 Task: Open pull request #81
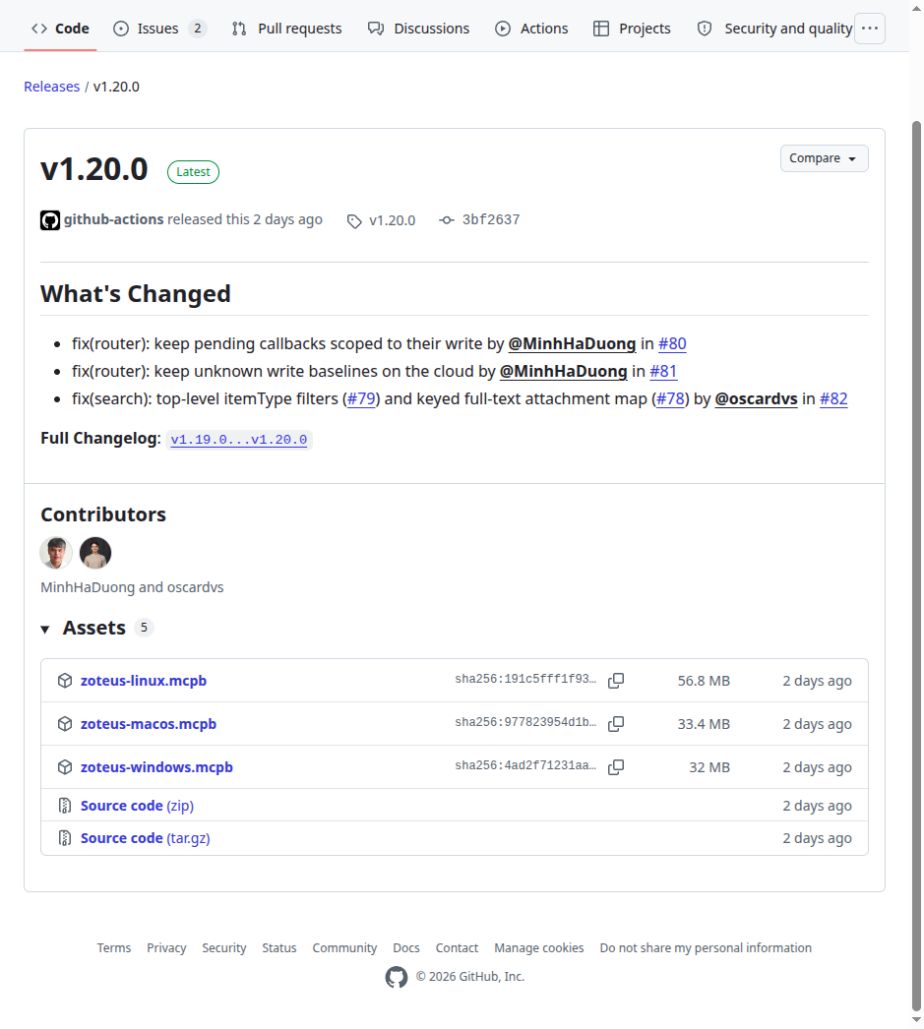coord(663,371)
